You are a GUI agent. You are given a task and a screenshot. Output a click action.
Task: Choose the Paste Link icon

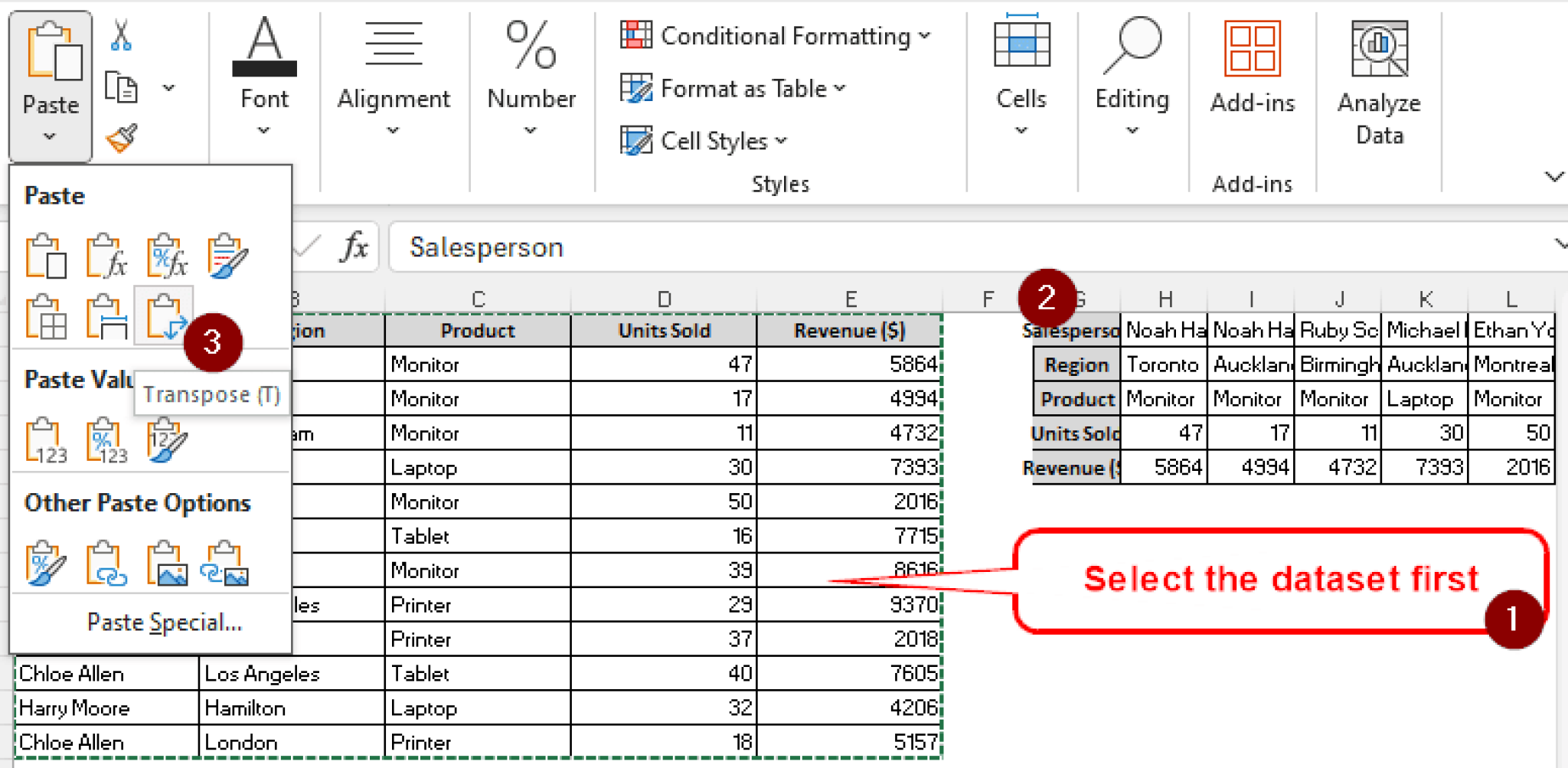coord(106,564)
